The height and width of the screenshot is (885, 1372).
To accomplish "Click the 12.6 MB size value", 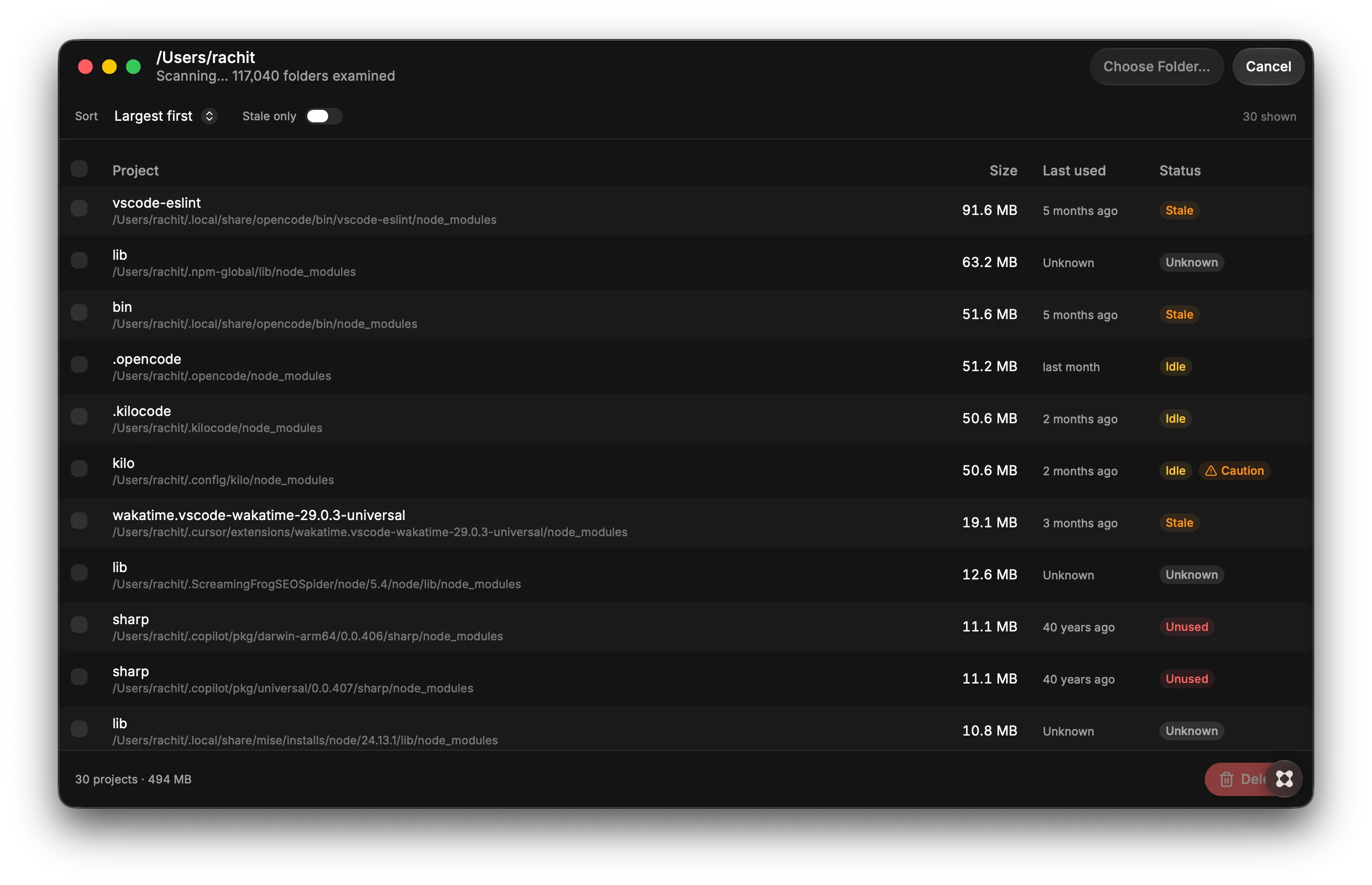I will (989, 575).
